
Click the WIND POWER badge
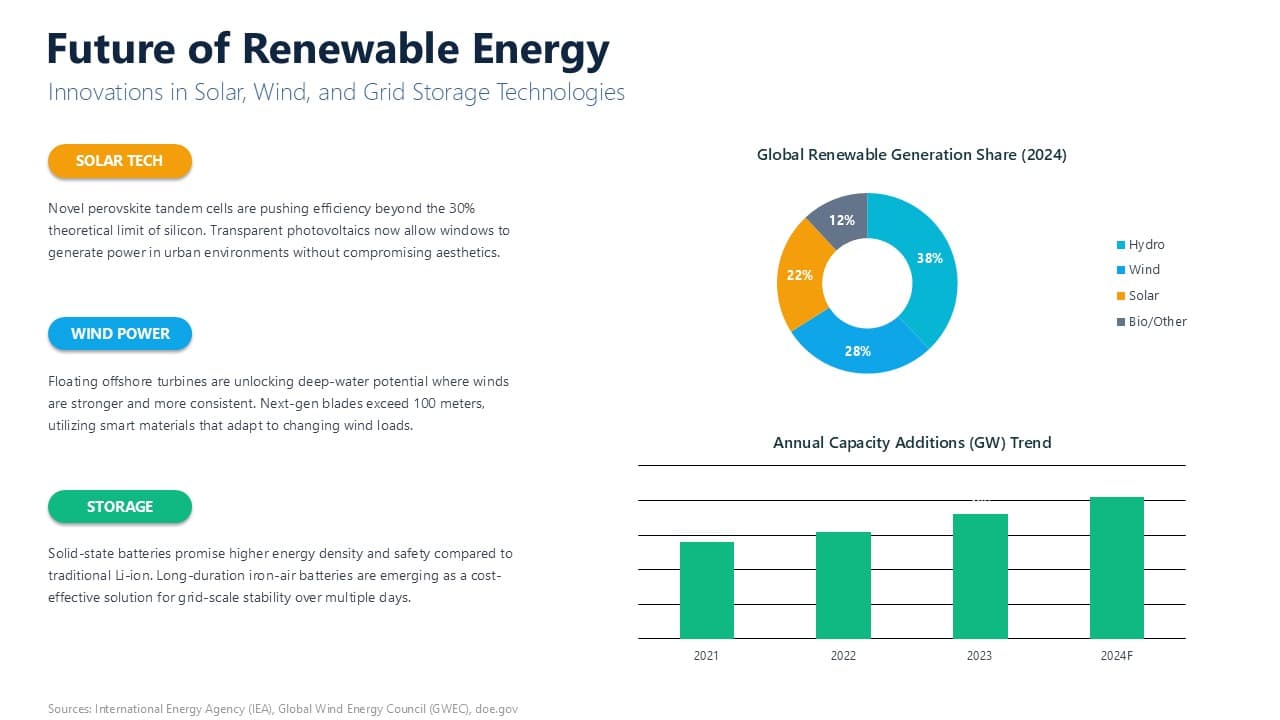119,333
